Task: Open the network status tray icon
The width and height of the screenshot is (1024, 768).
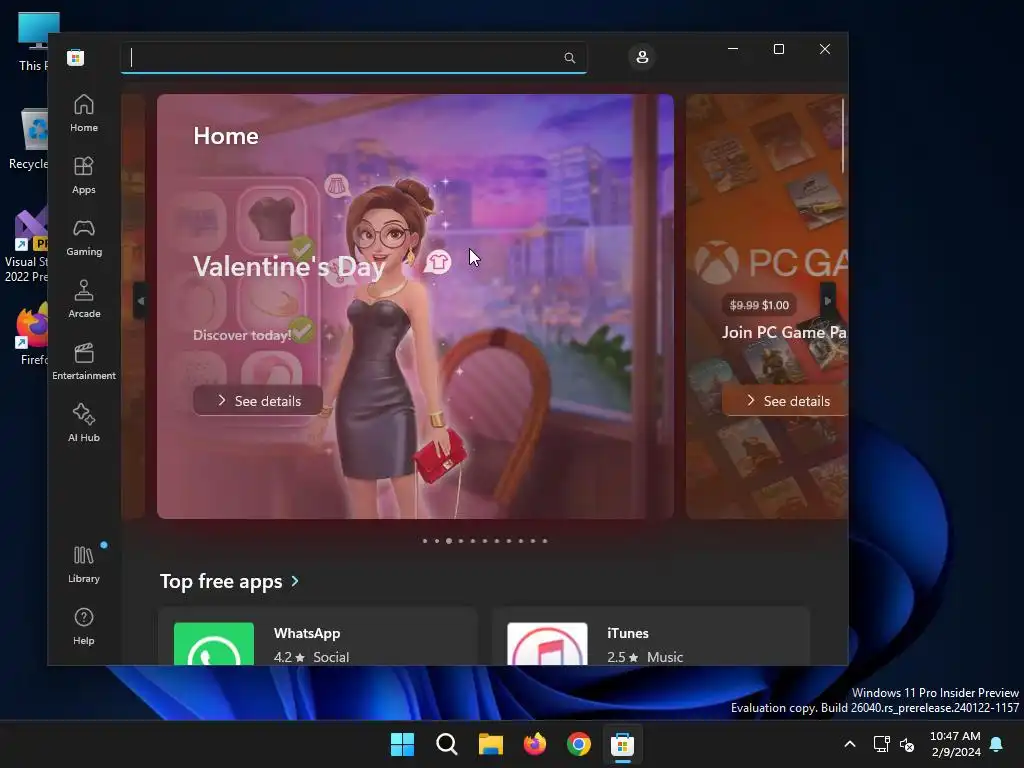Action: (x=881, y=744)
